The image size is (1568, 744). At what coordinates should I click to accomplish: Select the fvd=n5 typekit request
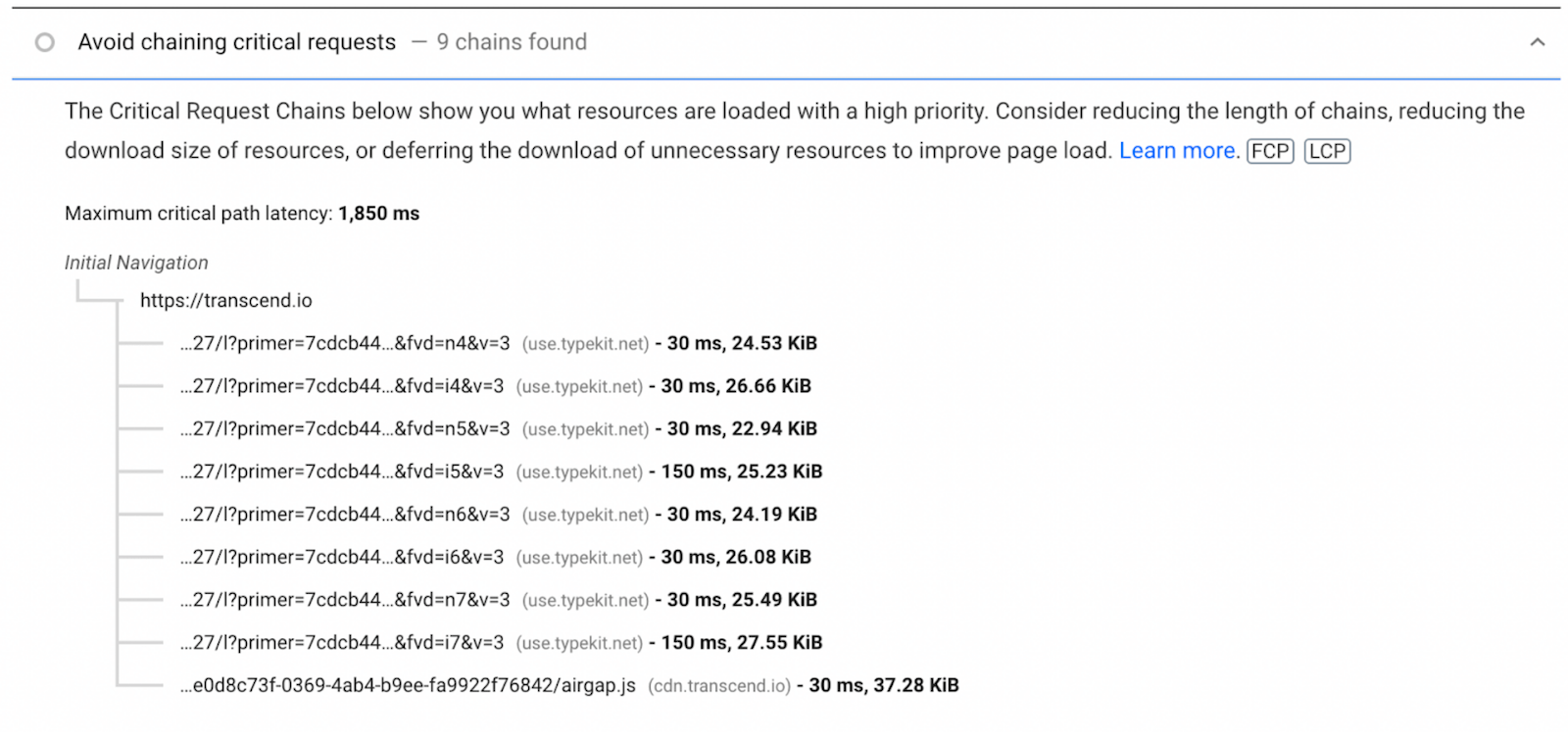345,429
